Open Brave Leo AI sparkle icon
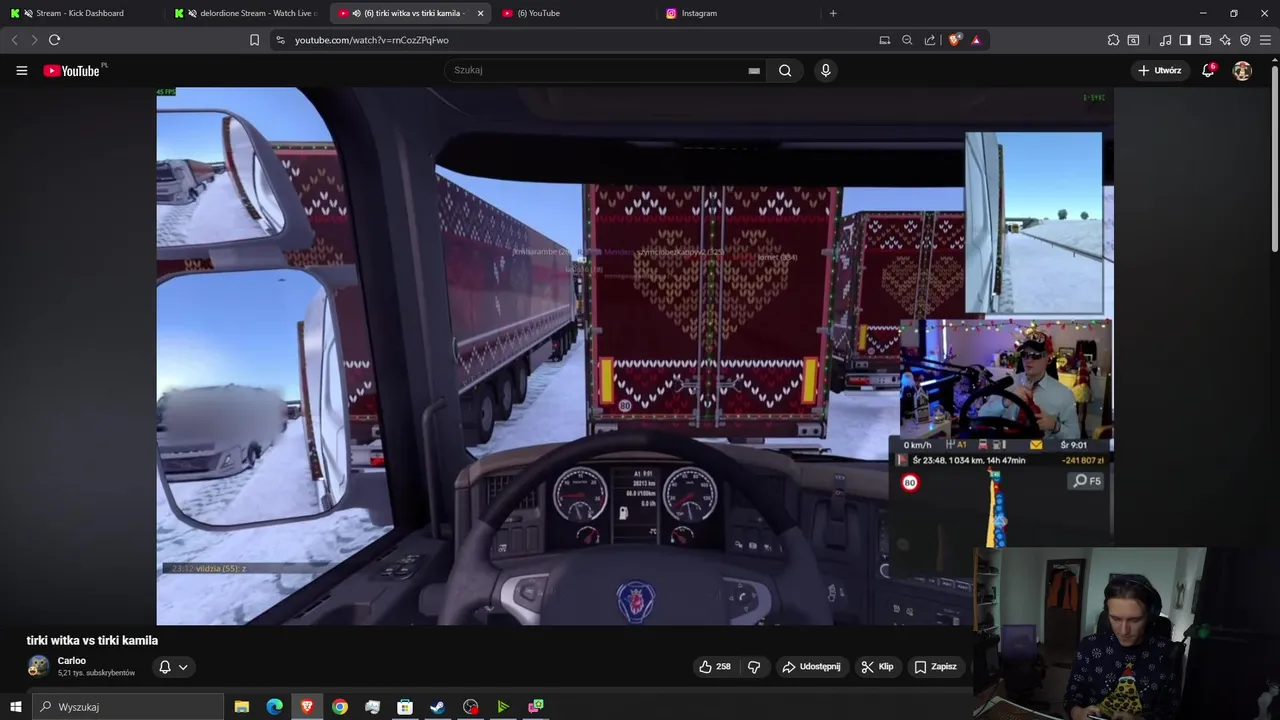 tap(1225, 40)
